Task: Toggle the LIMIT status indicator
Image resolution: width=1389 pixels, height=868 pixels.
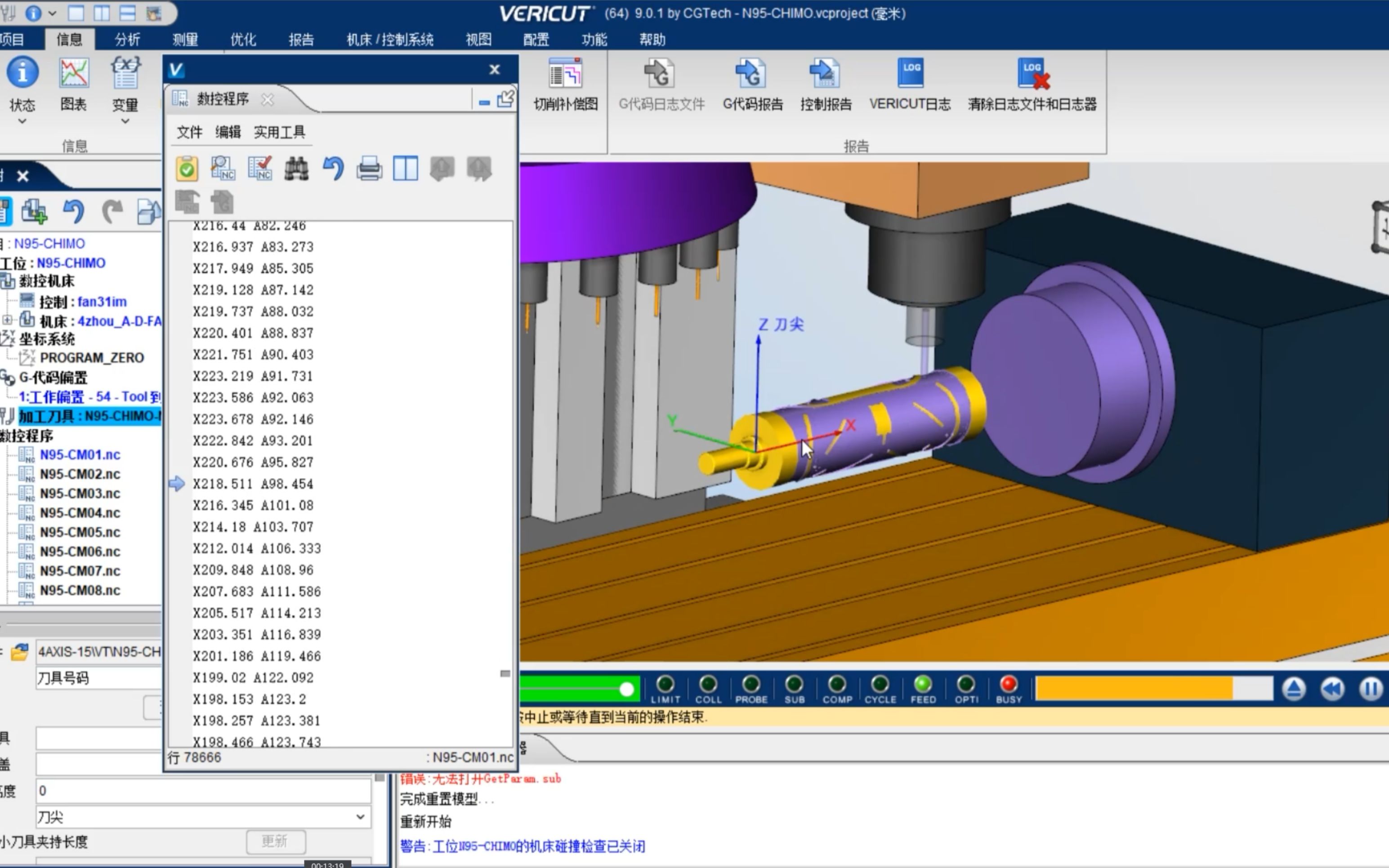Action: [x=665, y=684]
